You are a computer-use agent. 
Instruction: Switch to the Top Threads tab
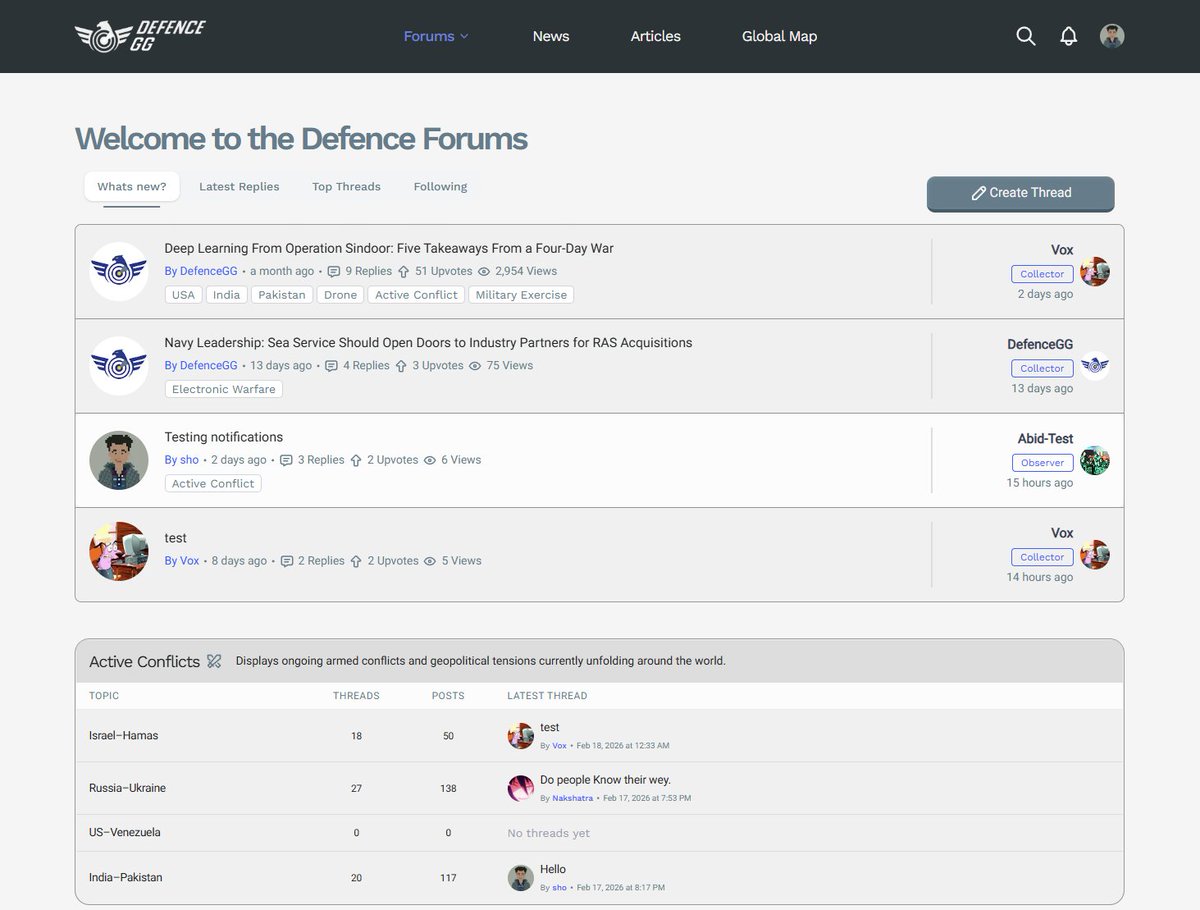(x=346, y=186)
